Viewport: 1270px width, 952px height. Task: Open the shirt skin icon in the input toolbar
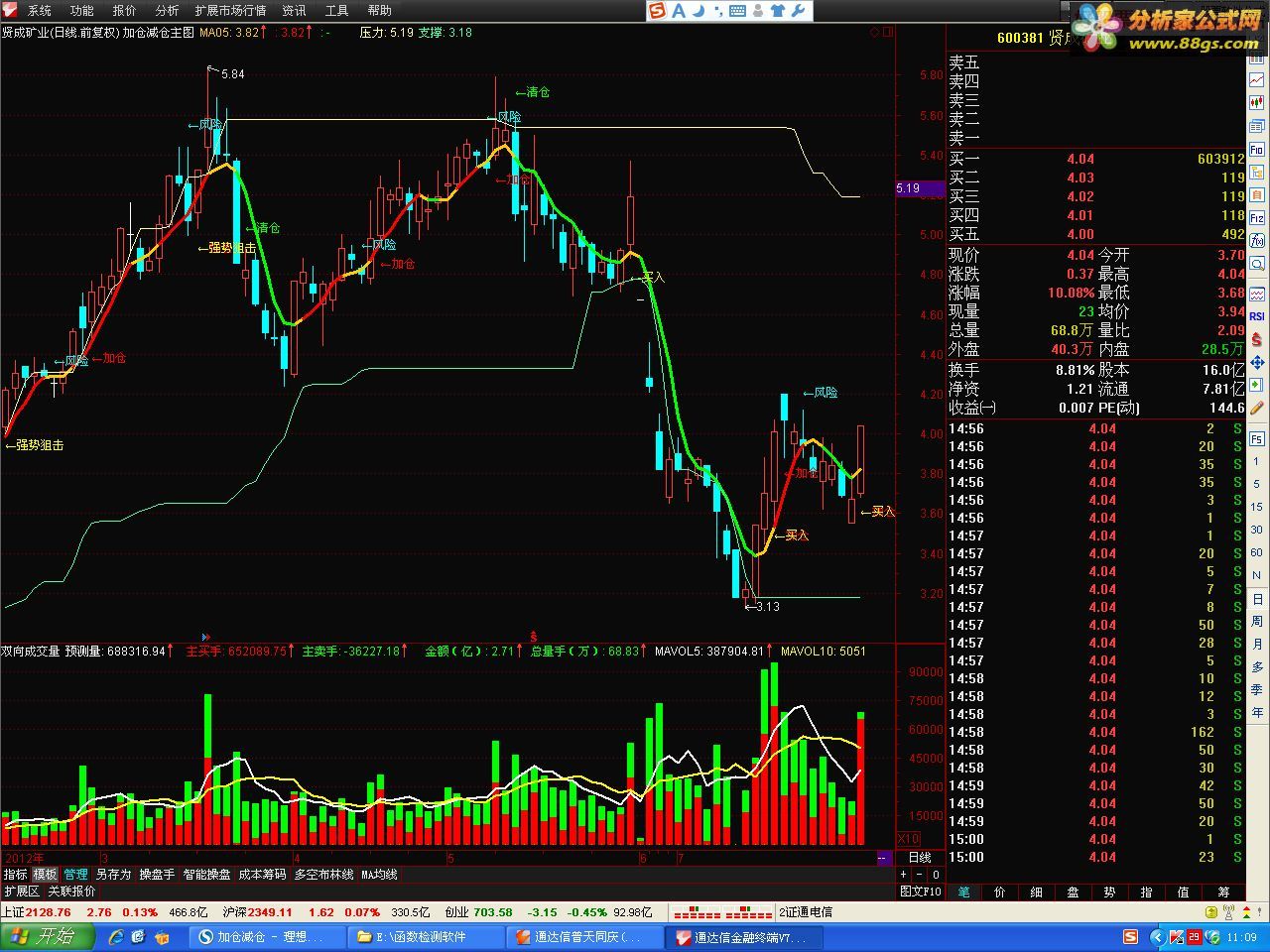[778, 10]
